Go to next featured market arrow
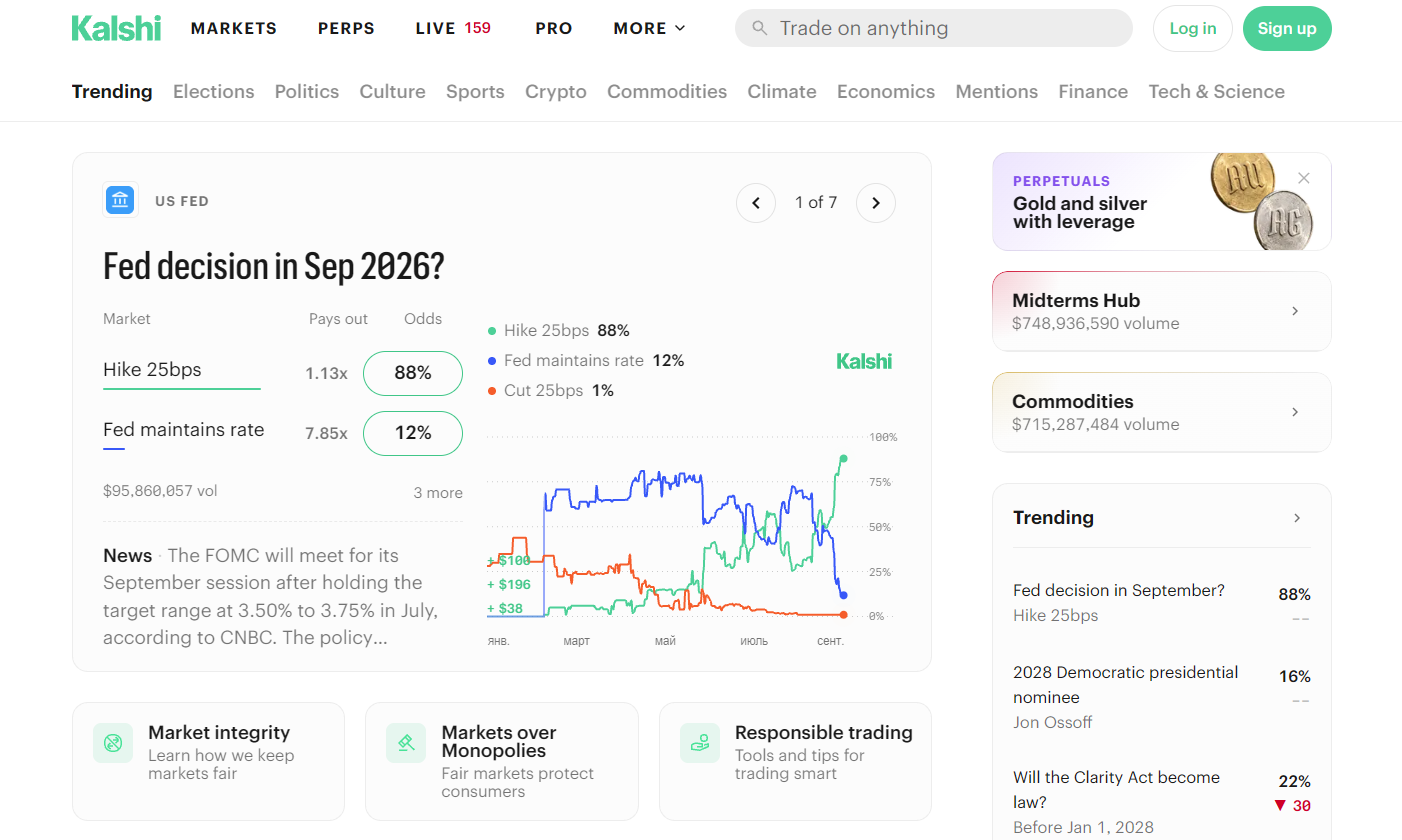 pos(876,203)
